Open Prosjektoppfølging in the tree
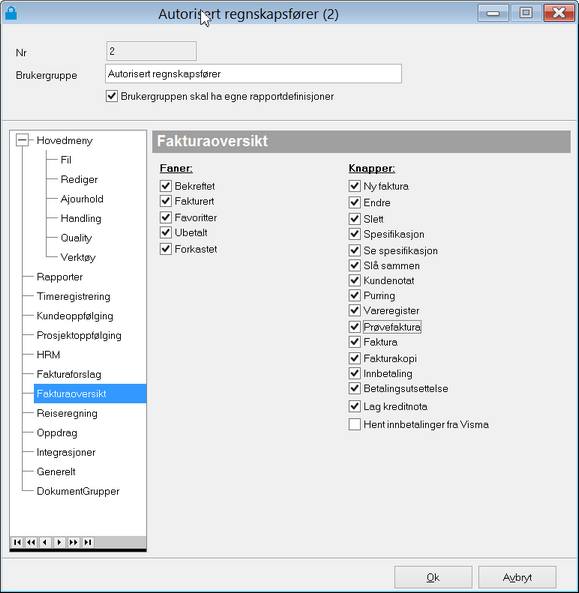This screenshot has width=579, height=593. click(x=79, y=335)
